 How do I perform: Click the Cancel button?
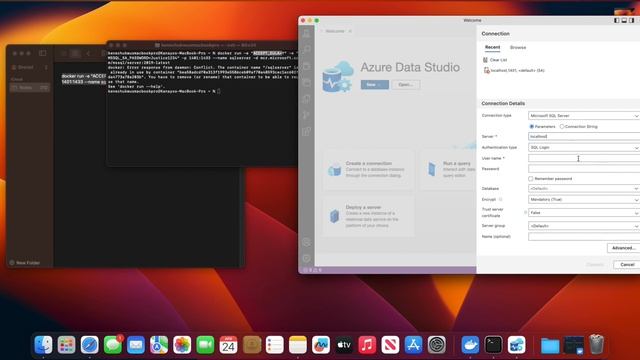click(627, 264)
